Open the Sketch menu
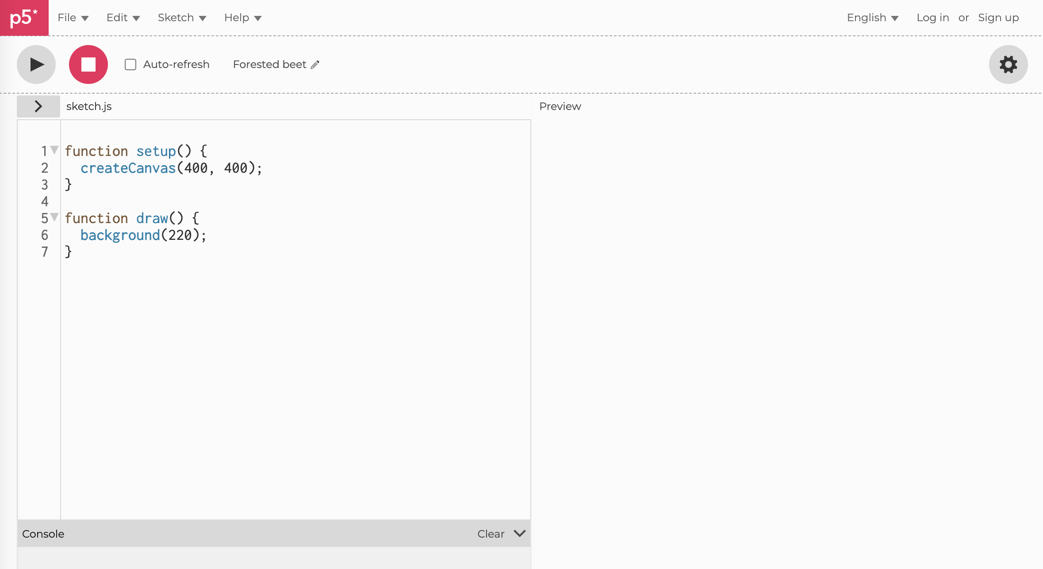 [181, 18]
